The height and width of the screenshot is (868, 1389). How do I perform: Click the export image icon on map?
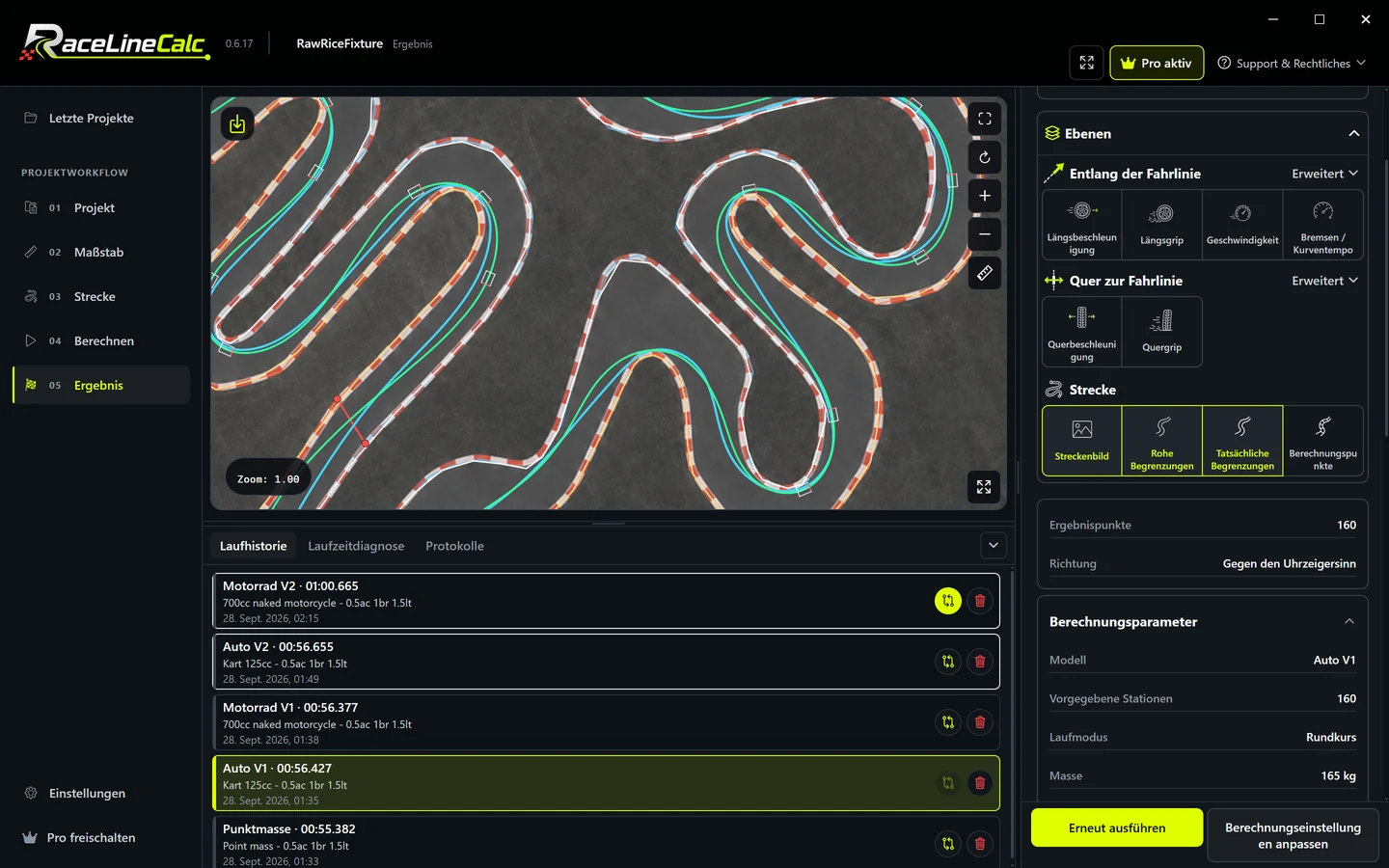[237, 123]
